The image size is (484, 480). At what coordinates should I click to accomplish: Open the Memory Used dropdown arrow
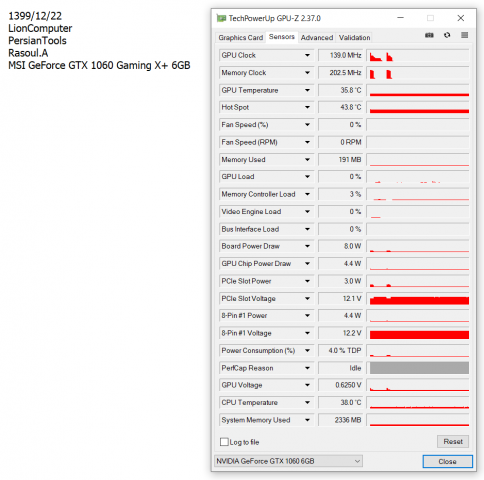tap(307, 160)
